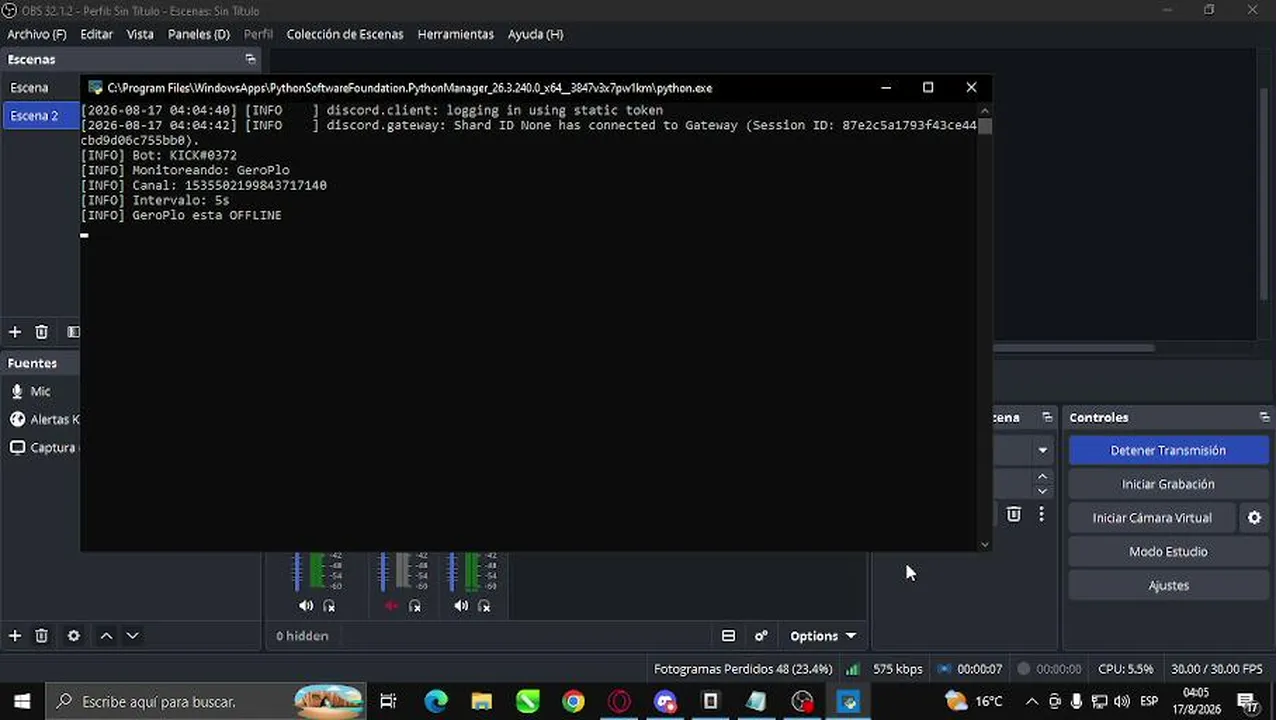This screenshot has width=1276, height=720.
Task: Adjust the second mixer channel blue volume slider
Action: click(x=383, y=571)
